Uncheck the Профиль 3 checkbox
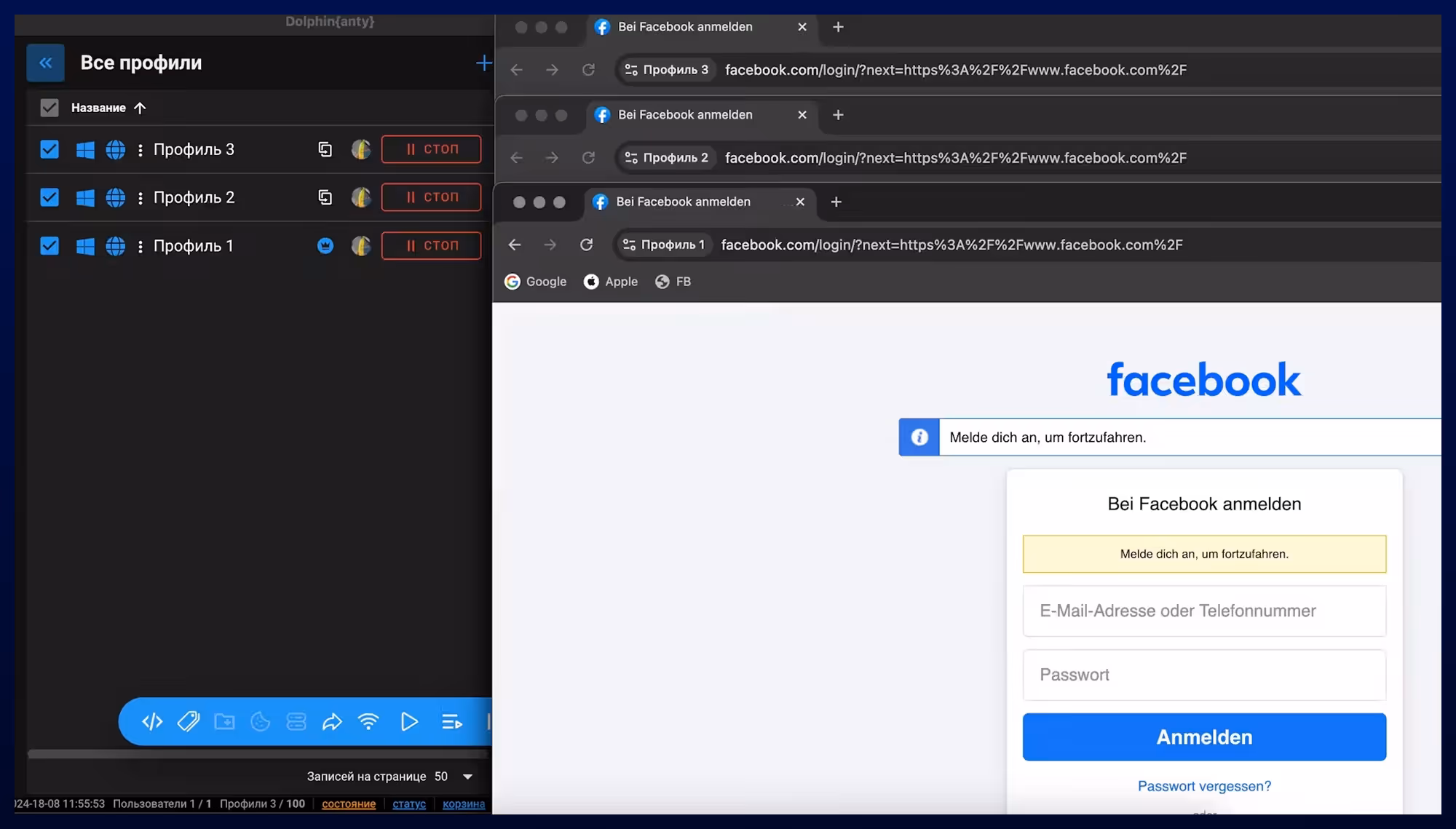This screenshot has width=1456, height=829. [50, 149]
